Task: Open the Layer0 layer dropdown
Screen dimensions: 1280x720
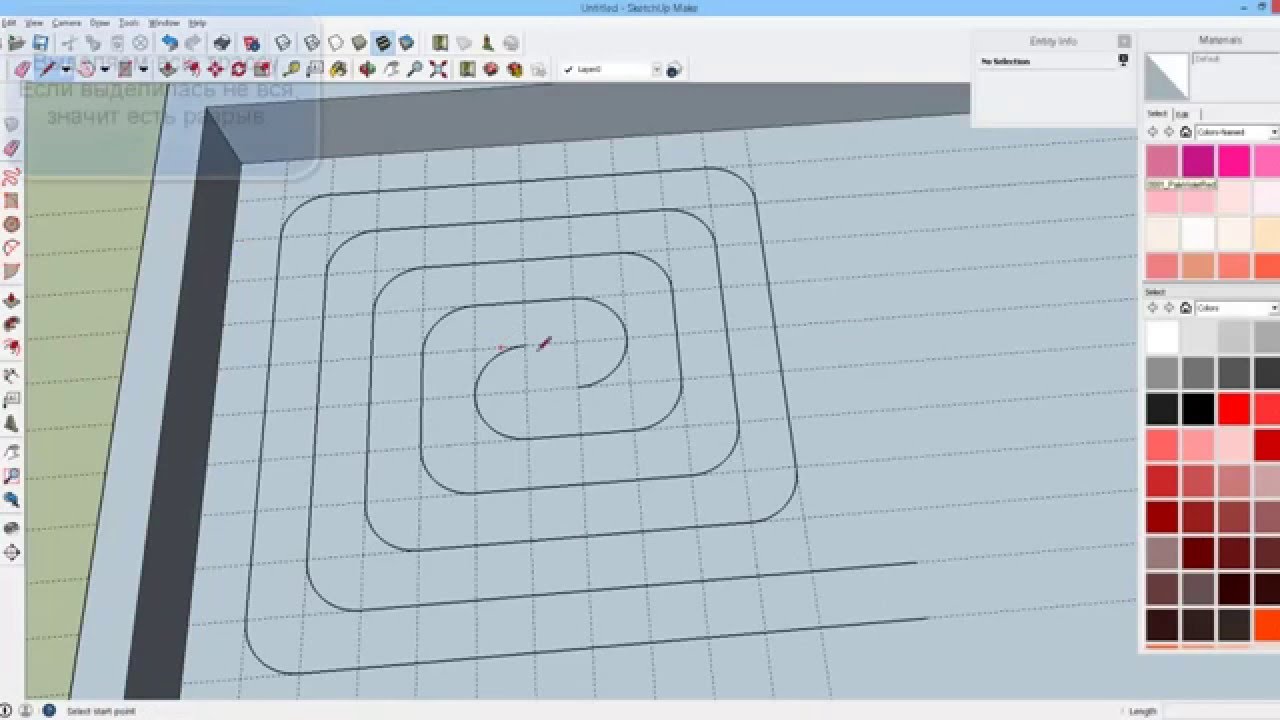Action: [x=656, y=69]
